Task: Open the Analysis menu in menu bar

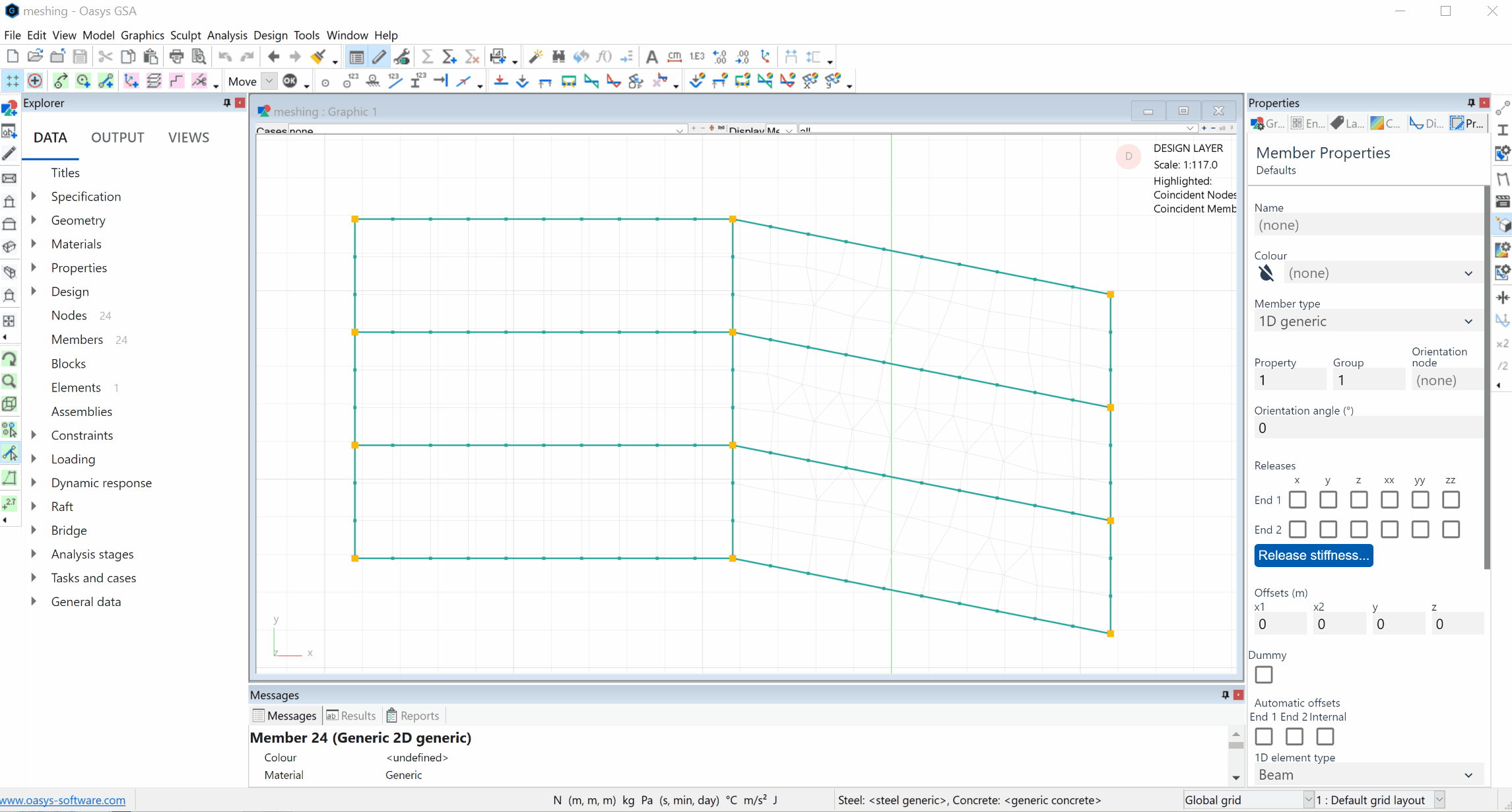Action: click(227, 35)
